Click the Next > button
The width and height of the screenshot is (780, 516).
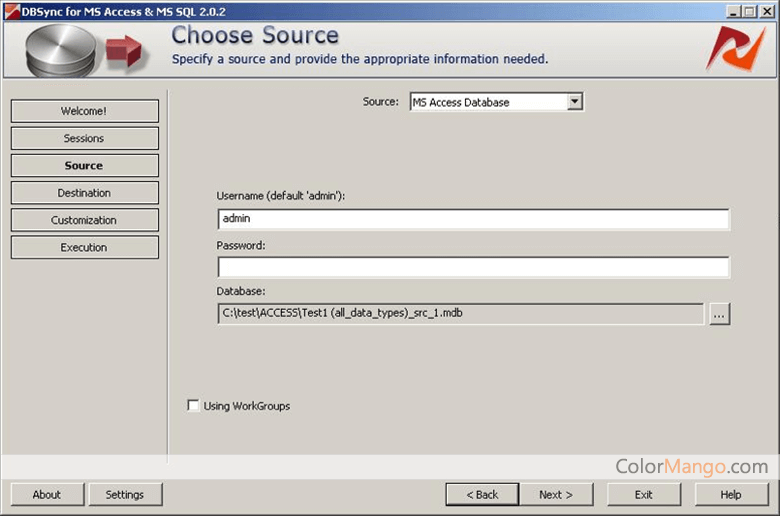click(556, 495)
